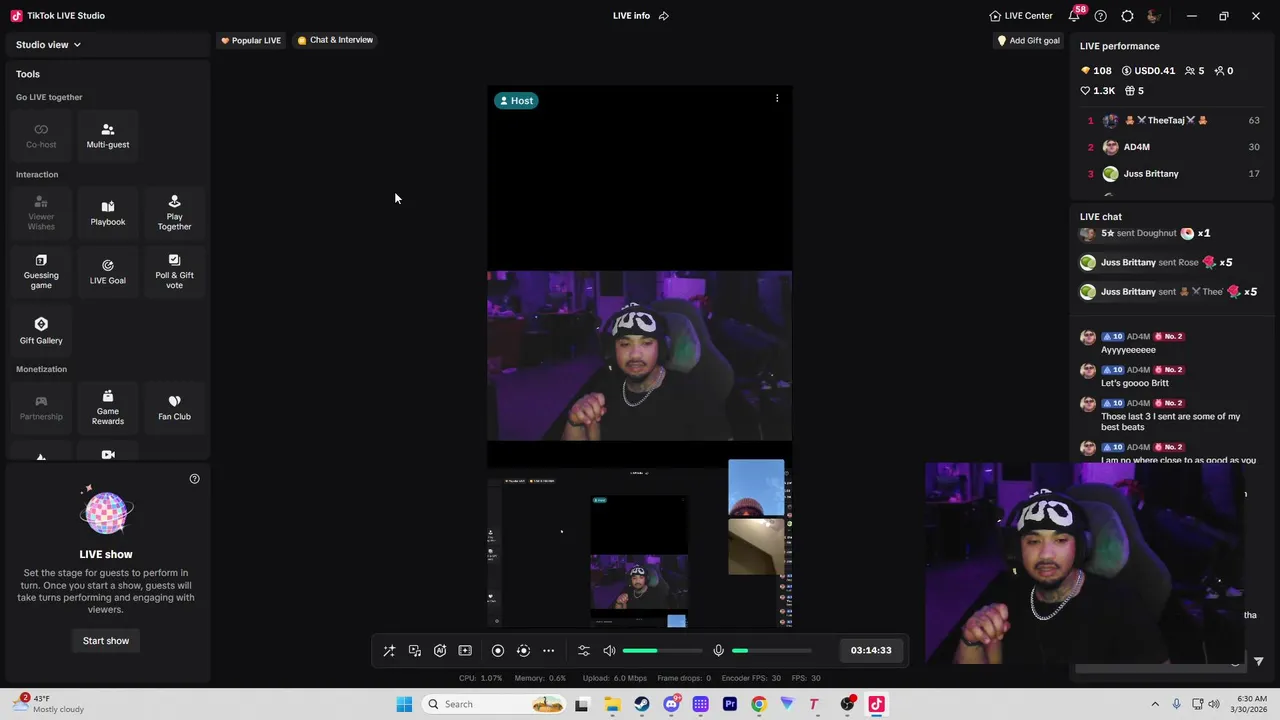Click the USD0.41 earnings stat
Screen dimensions: 1280x720
coord(1148,71)
